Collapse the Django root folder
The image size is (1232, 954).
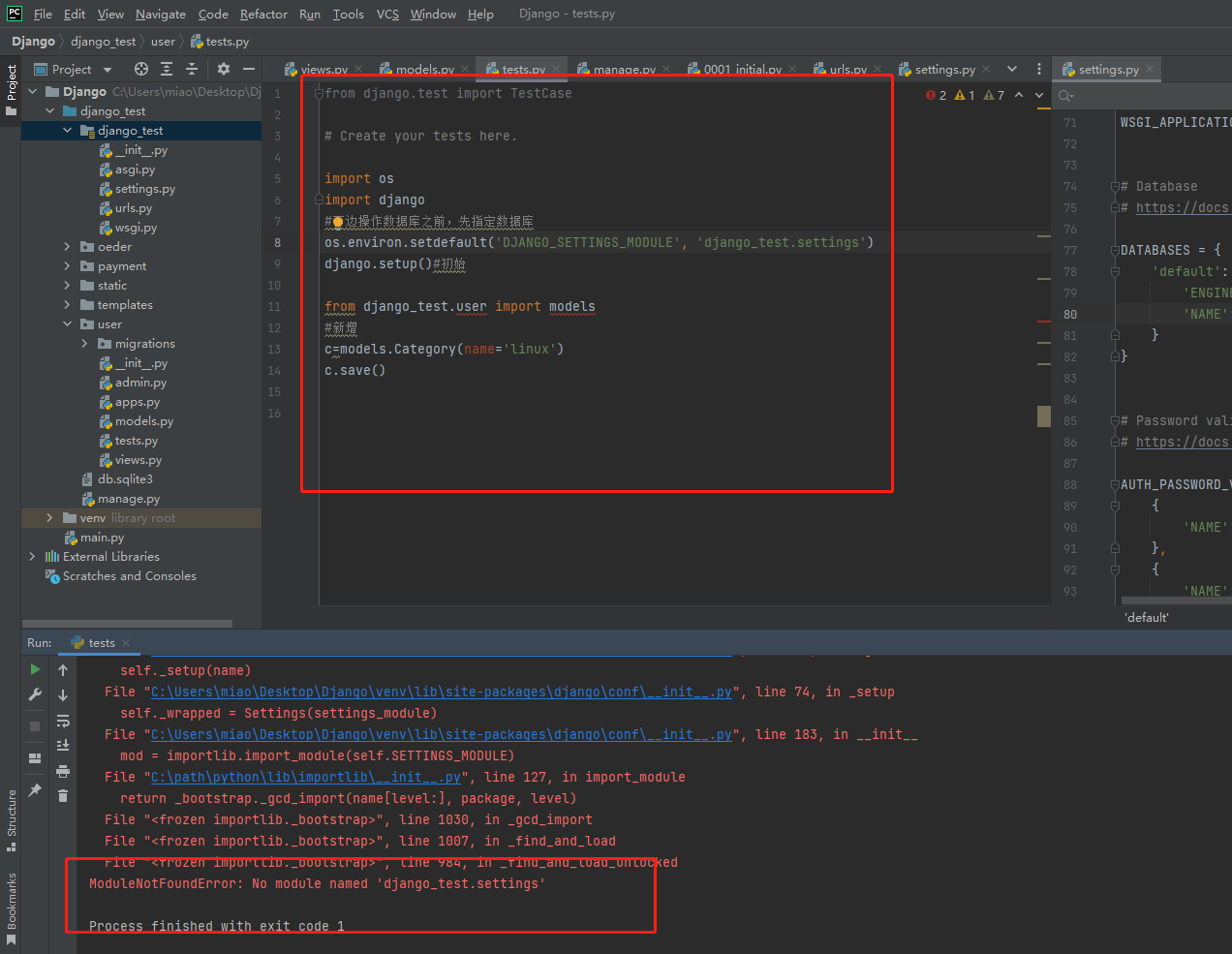coord(33,91)
